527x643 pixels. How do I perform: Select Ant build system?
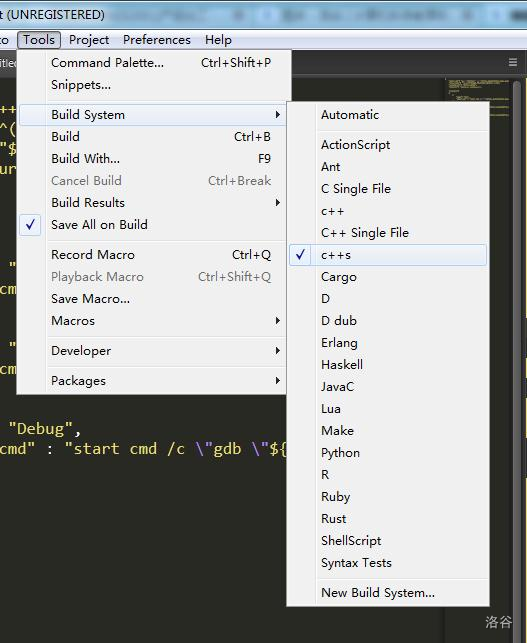(x=388, y=167)
